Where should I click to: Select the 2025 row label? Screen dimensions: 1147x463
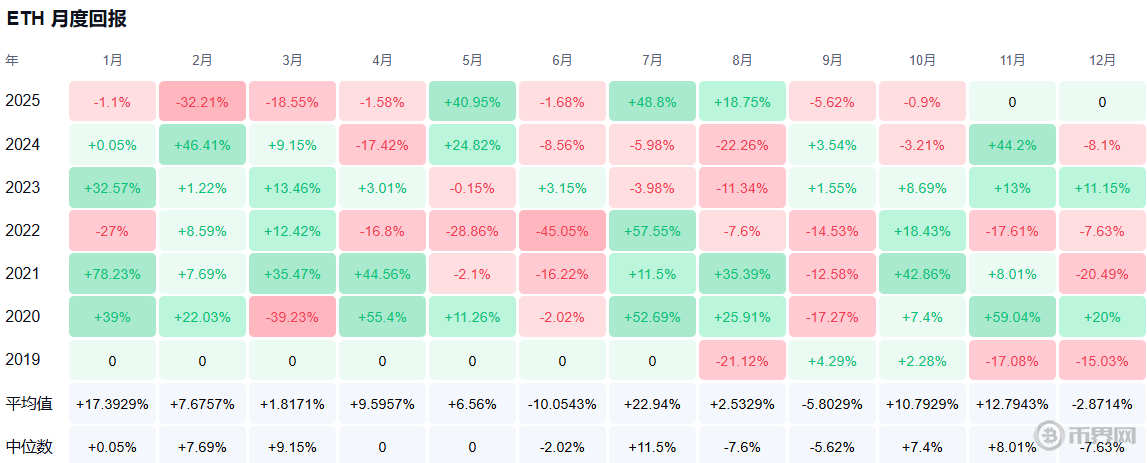pos(22,102)
